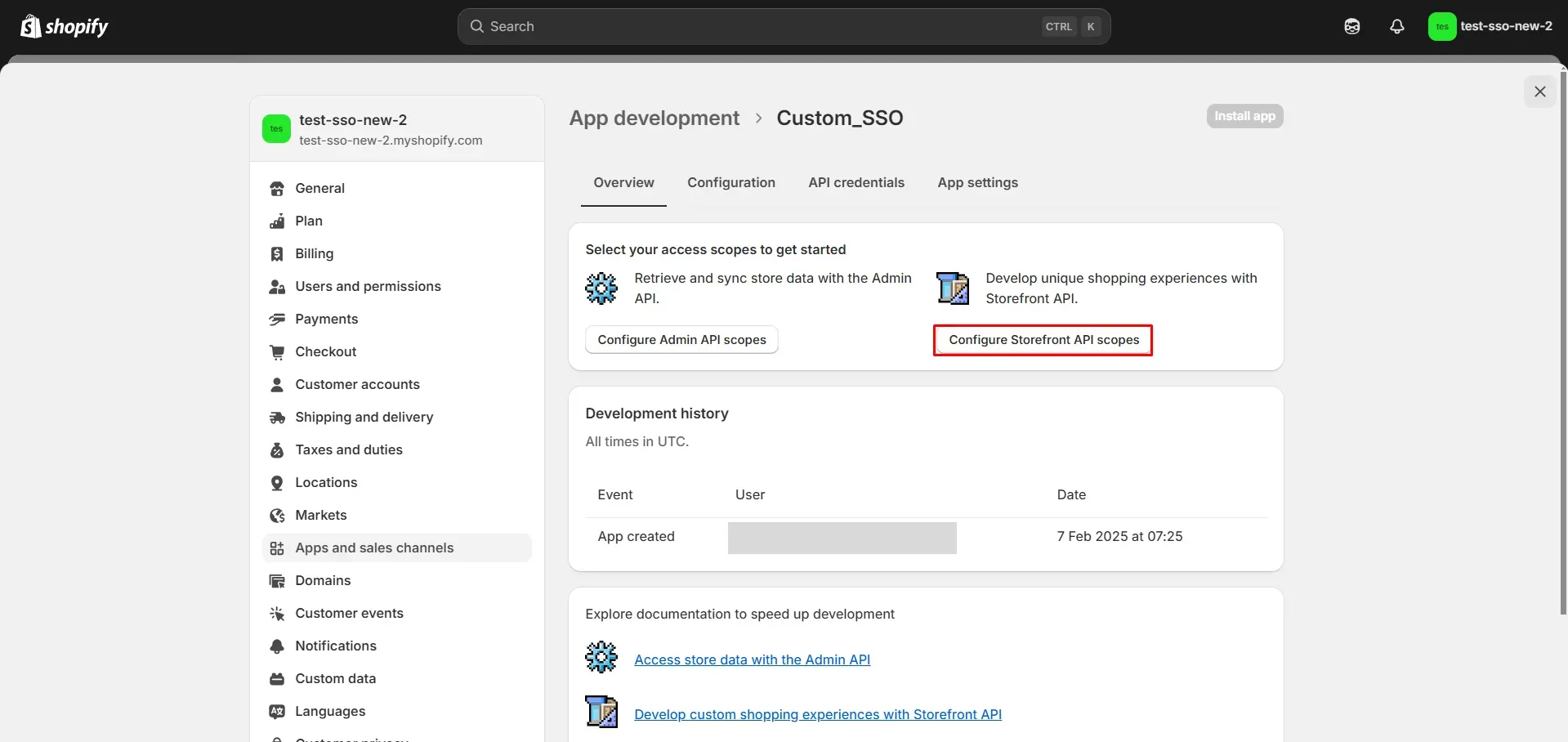Open Access store data with the Admin API link
The image size is (1568, 742).
tap(752, 659)
